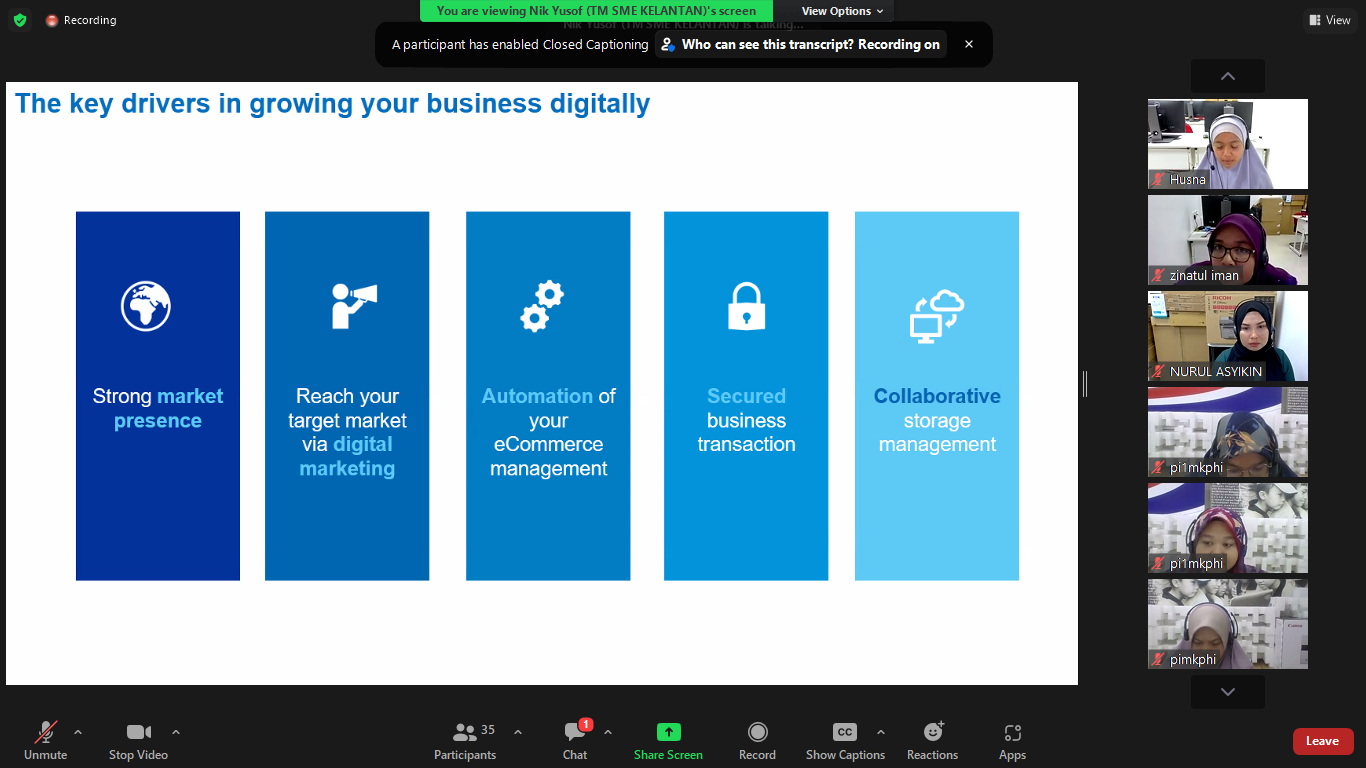Click the green encryption shield icon
The width and height of the screenshot is (1366, 768).
[20, 20]
